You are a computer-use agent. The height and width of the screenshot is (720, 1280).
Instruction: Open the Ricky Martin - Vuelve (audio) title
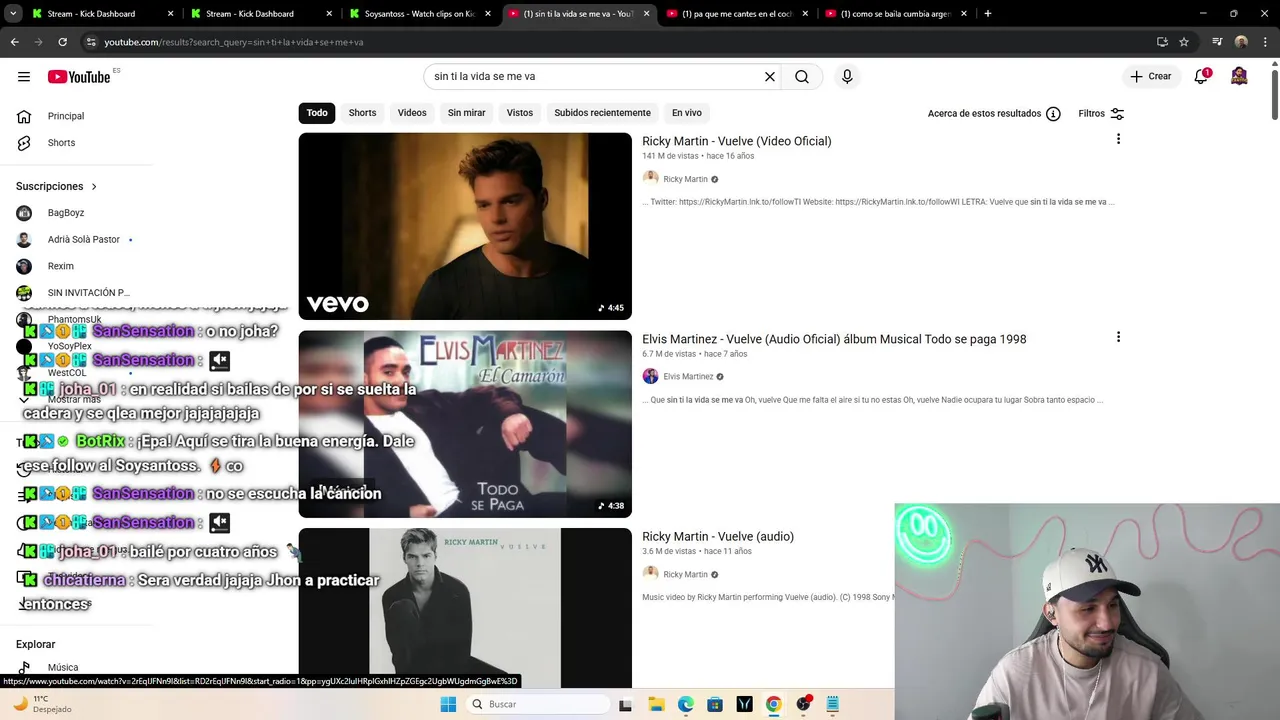(718, 537)
